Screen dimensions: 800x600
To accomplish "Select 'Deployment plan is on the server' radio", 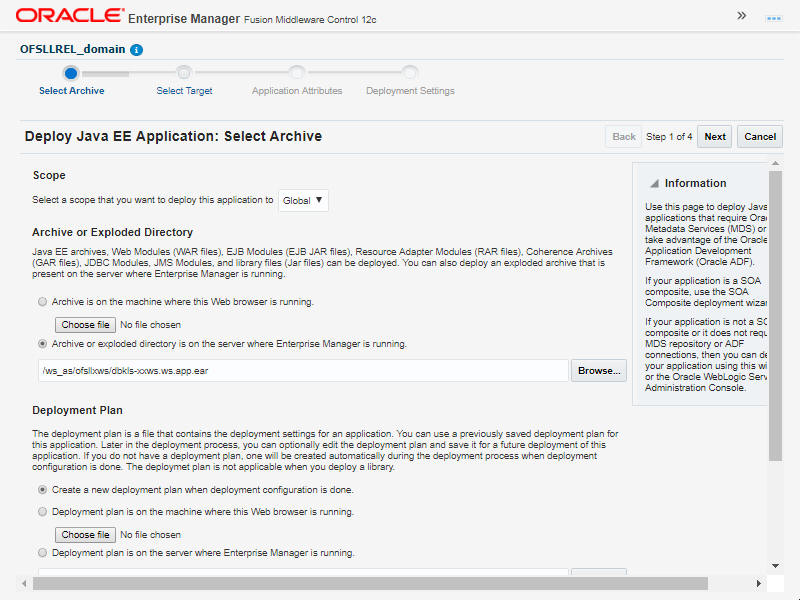I will pyautogui.click(x=42, y=553).
